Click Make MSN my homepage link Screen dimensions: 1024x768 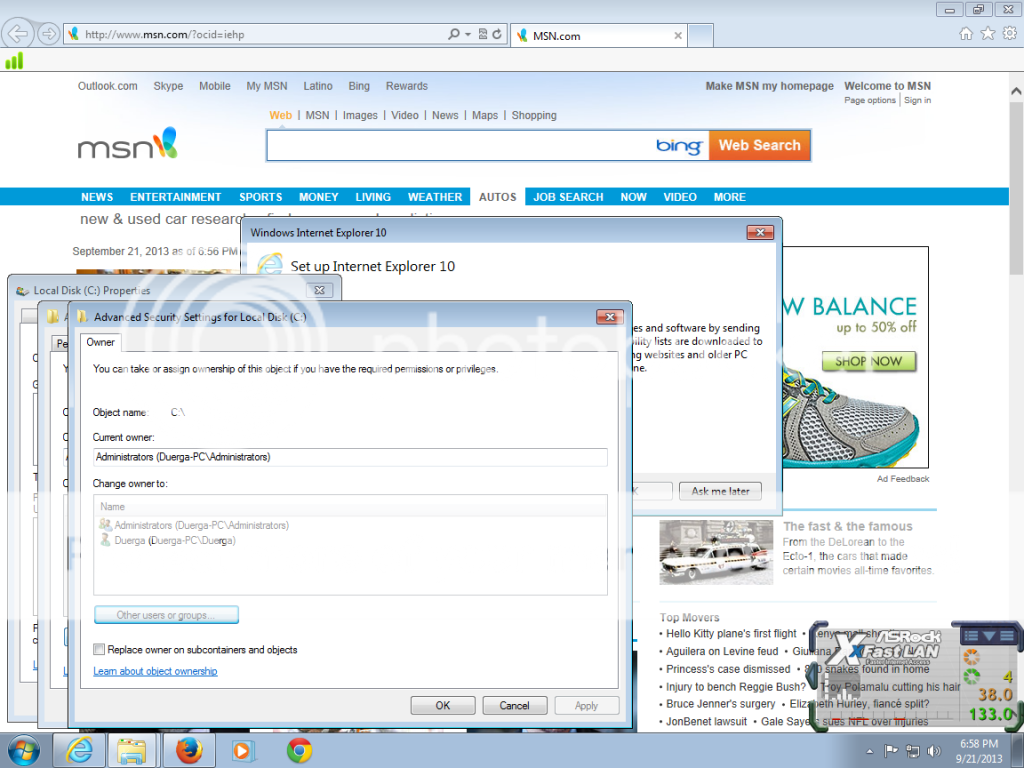point(769,86)
